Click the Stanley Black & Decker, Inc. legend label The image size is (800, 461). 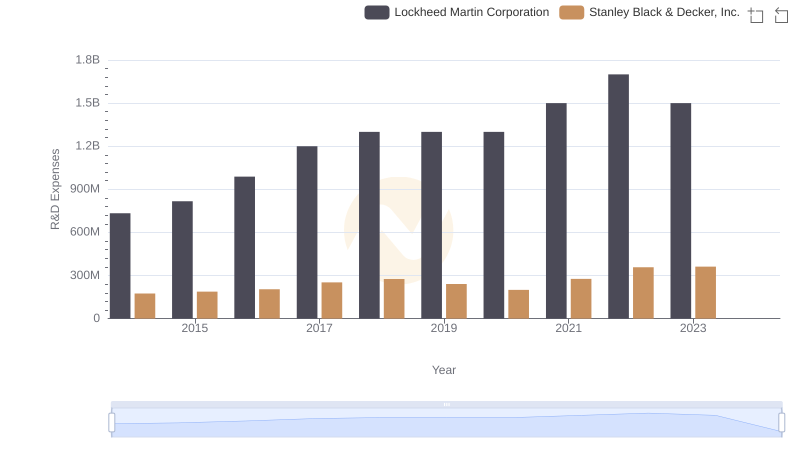pos(664,13)
